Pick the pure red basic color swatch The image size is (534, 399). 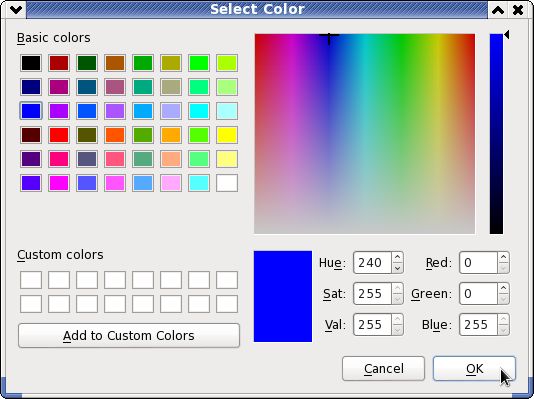[x=59, y=135]
